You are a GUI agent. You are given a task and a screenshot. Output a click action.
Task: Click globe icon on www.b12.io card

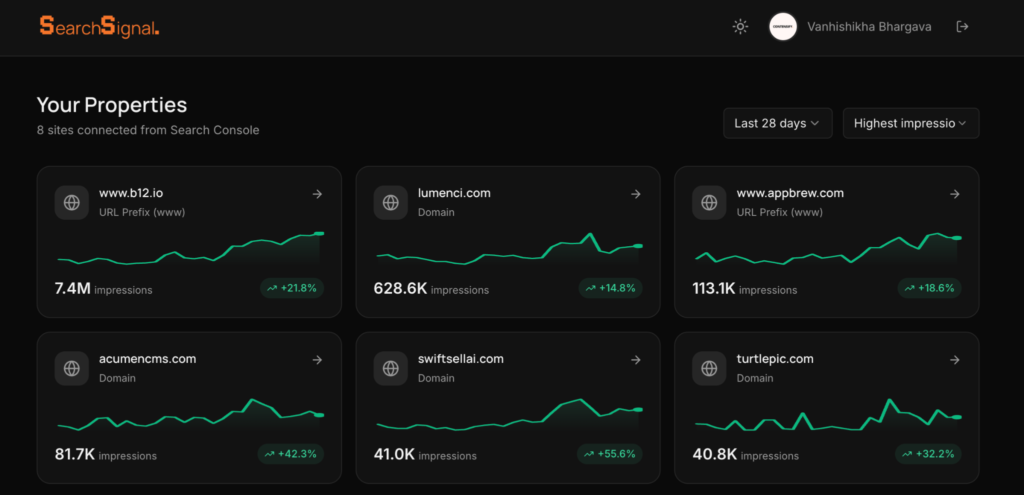coord(72,202)
